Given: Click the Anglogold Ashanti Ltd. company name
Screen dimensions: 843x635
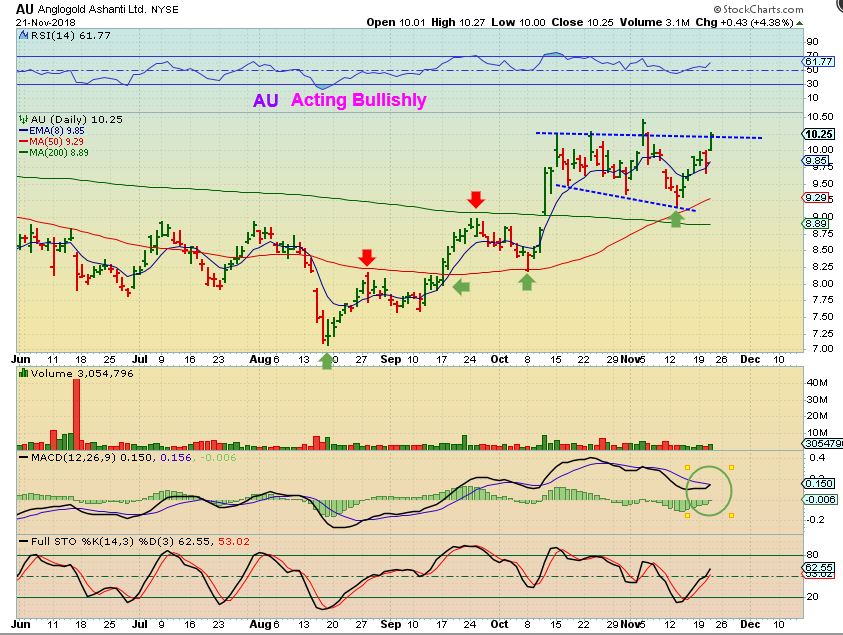Looking at the screenshot, I should [91, 9].
